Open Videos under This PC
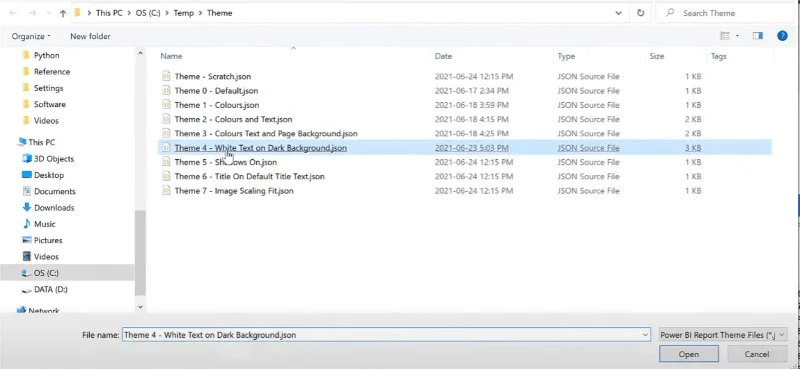 coord(46,257)
